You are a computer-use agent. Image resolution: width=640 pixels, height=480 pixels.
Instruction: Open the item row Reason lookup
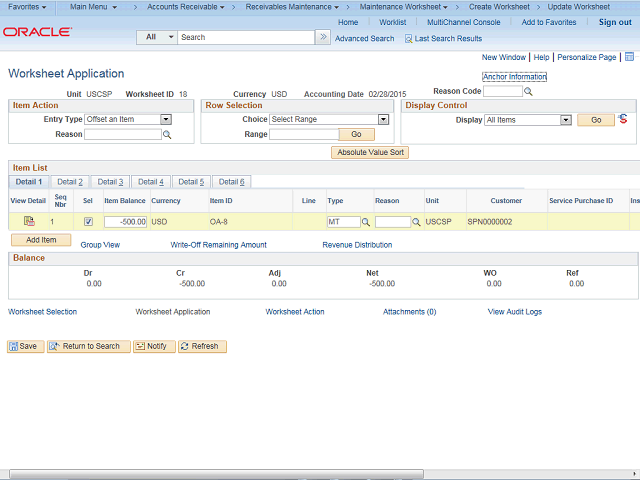click(416, 222)
